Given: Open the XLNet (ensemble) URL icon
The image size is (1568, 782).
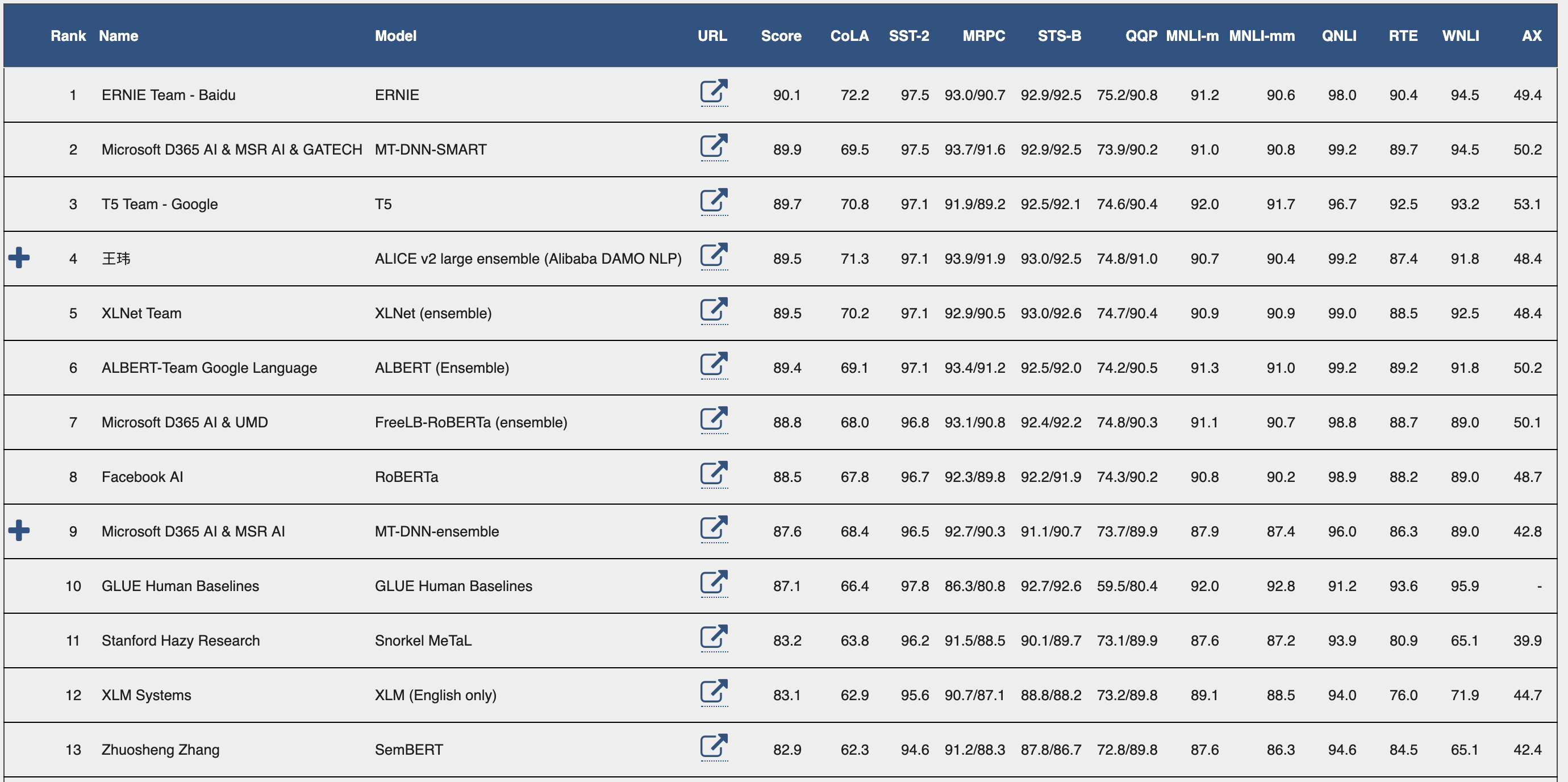Looking at the screenshot, I should (x=714, y=310).
